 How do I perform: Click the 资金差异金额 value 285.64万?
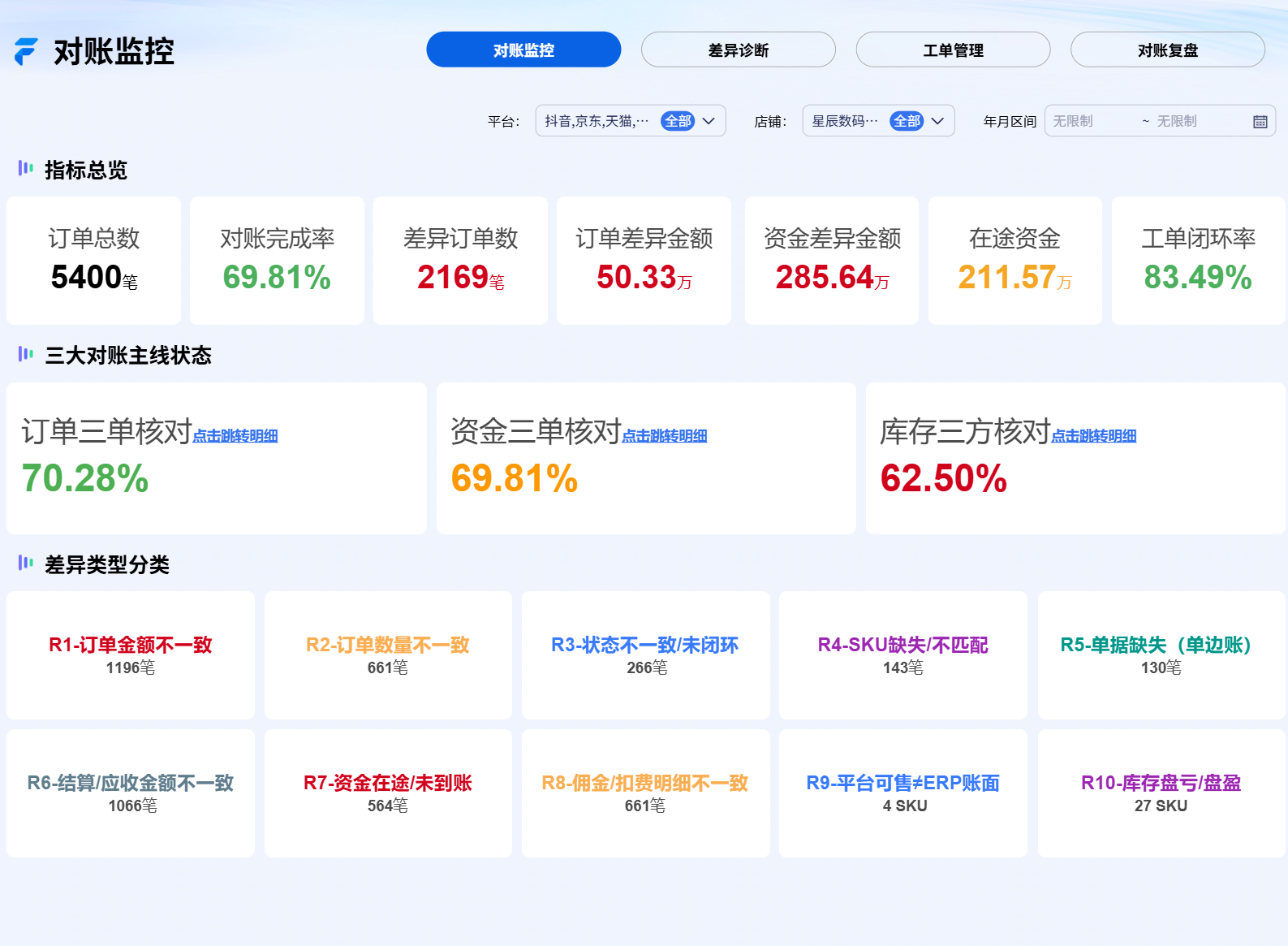click(833, 278)
